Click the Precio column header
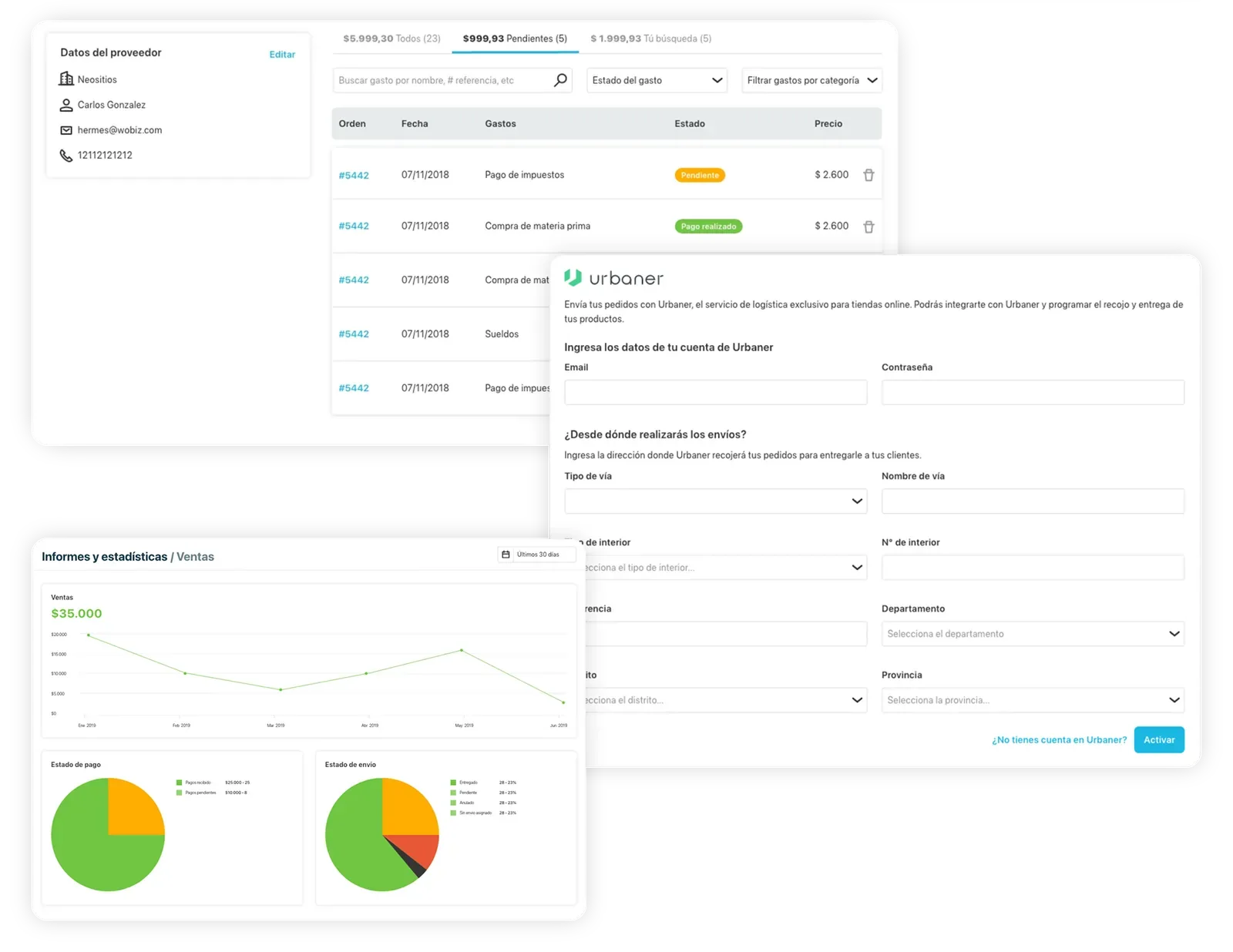 click(x=828, y=124)
